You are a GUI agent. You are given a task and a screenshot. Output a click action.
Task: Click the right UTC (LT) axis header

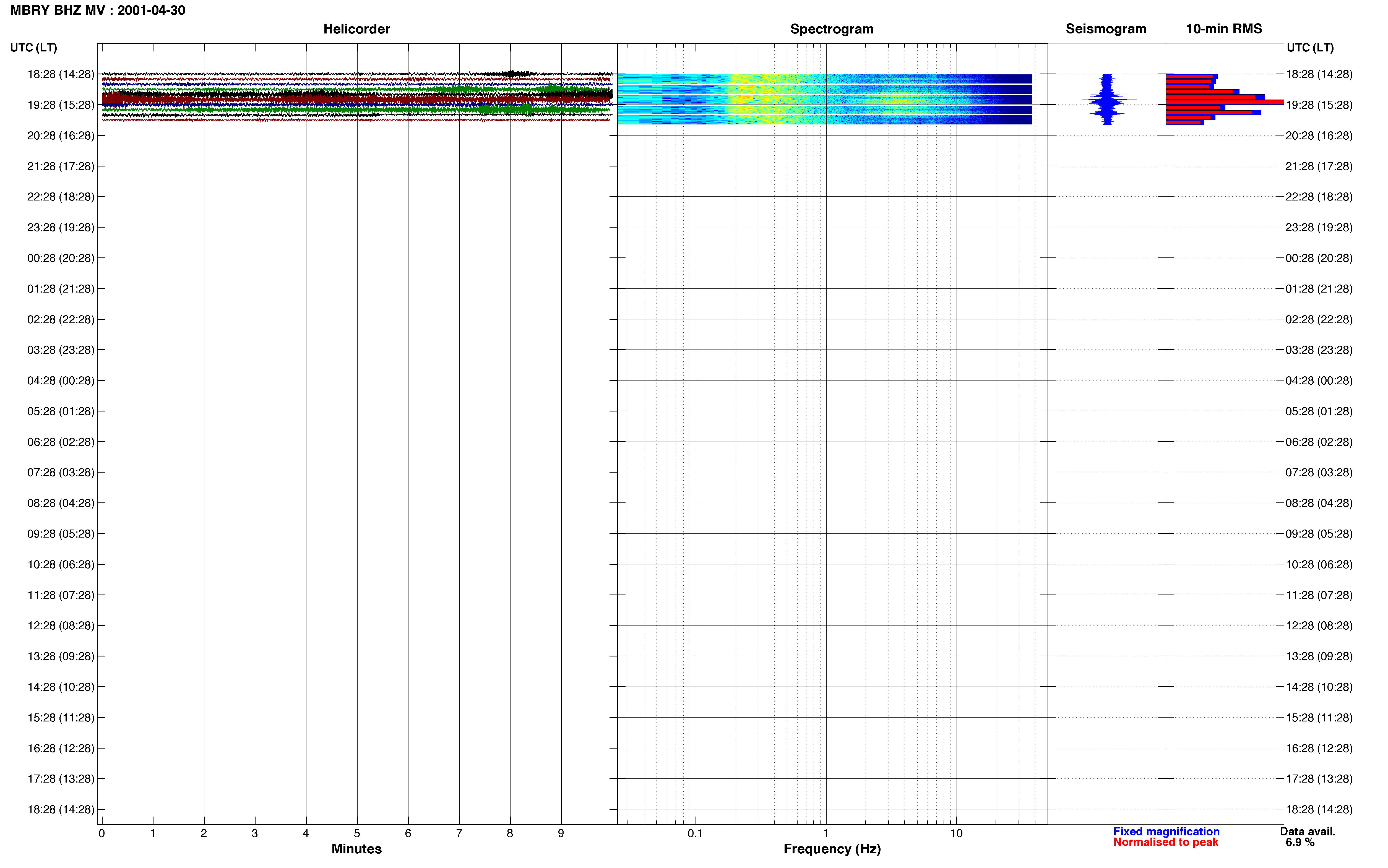(x=1310, y=48)
